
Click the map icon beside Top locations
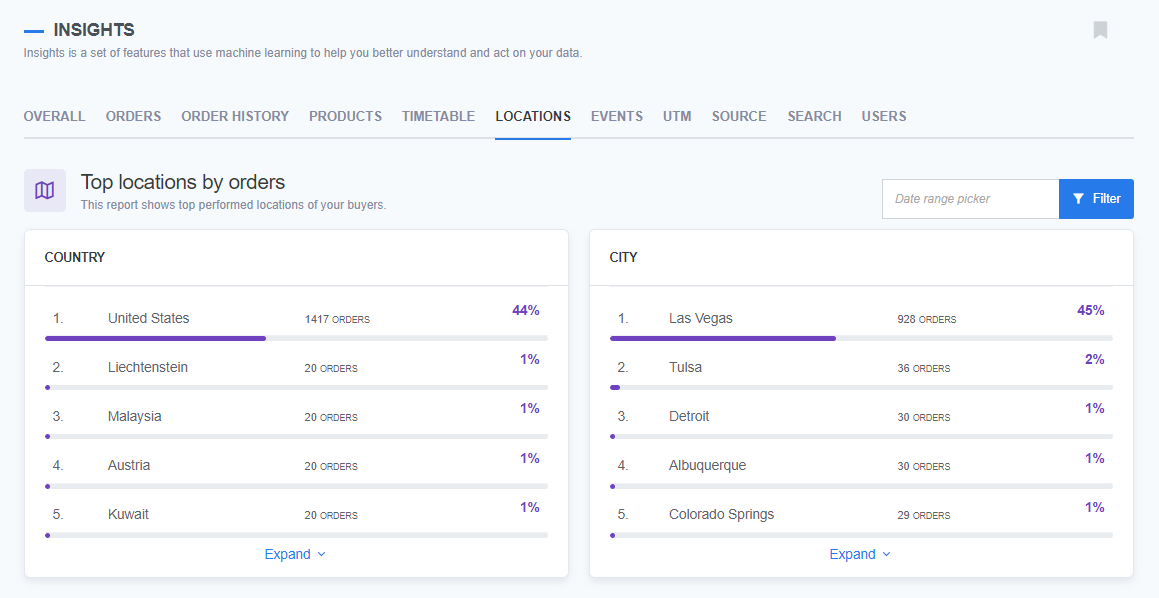[45, 191]
